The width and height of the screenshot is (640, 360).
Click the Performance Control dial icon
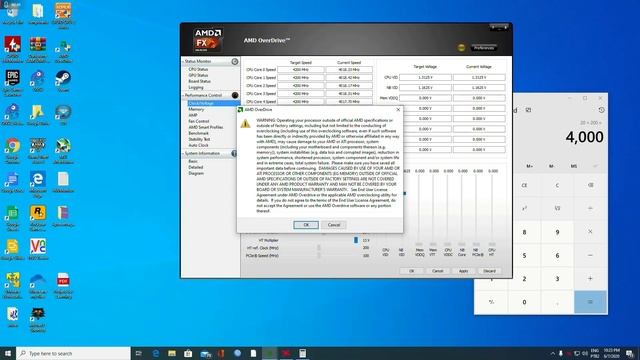click(235, 95)
